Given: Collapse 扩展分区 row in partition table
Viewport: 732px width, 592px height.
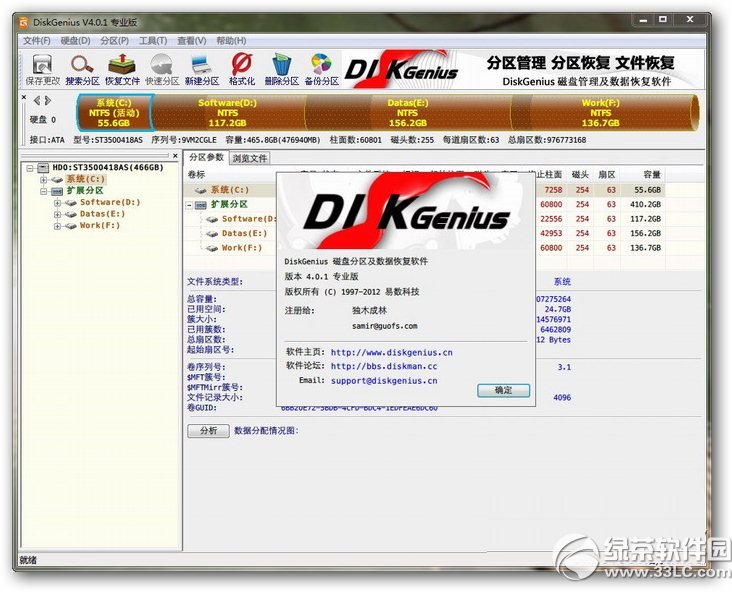Looking at the screenshot, I should tap(189, 205).
